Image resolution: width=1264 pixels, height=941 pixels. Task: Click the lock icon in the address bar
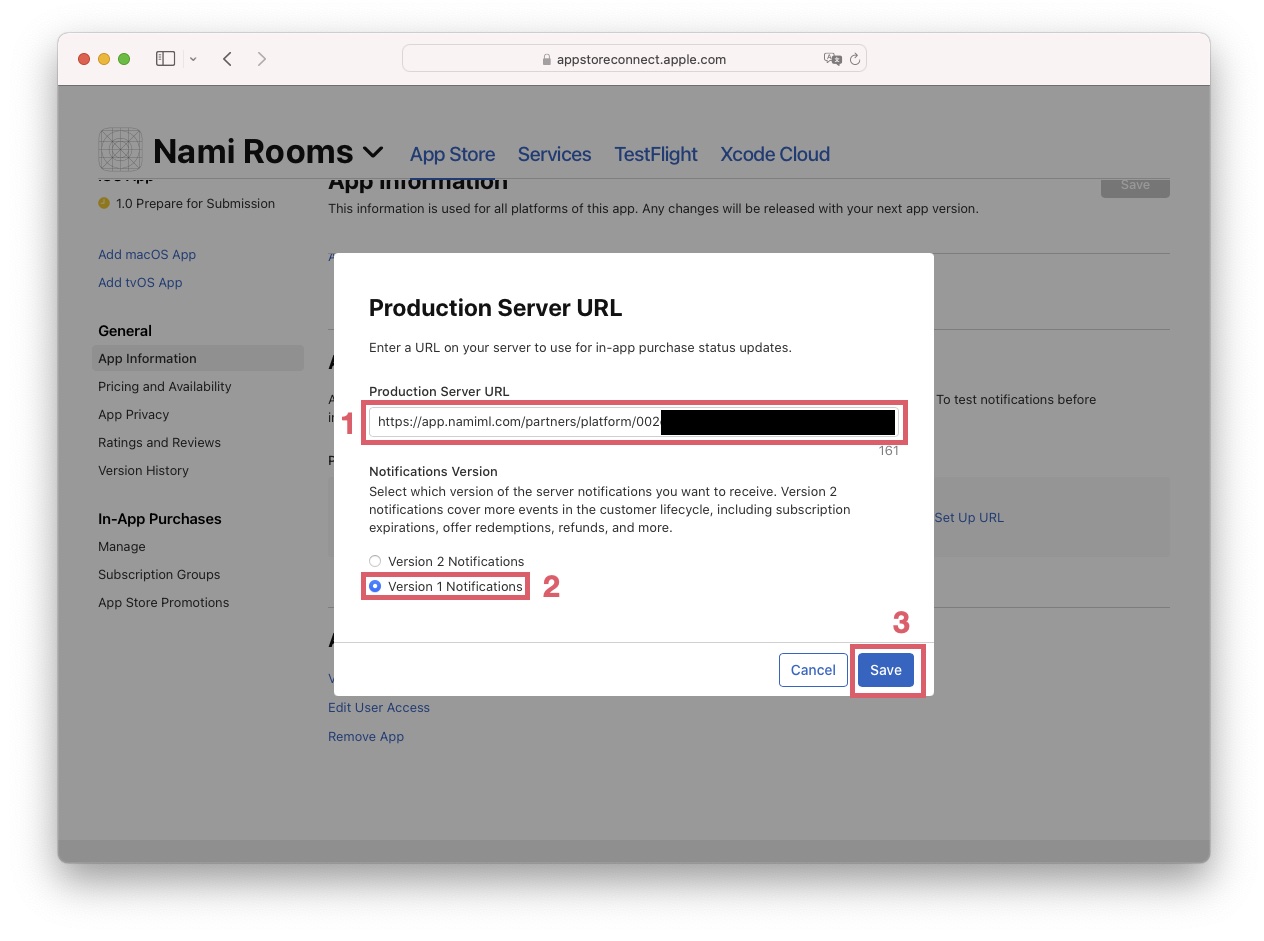tap(546, 59)
